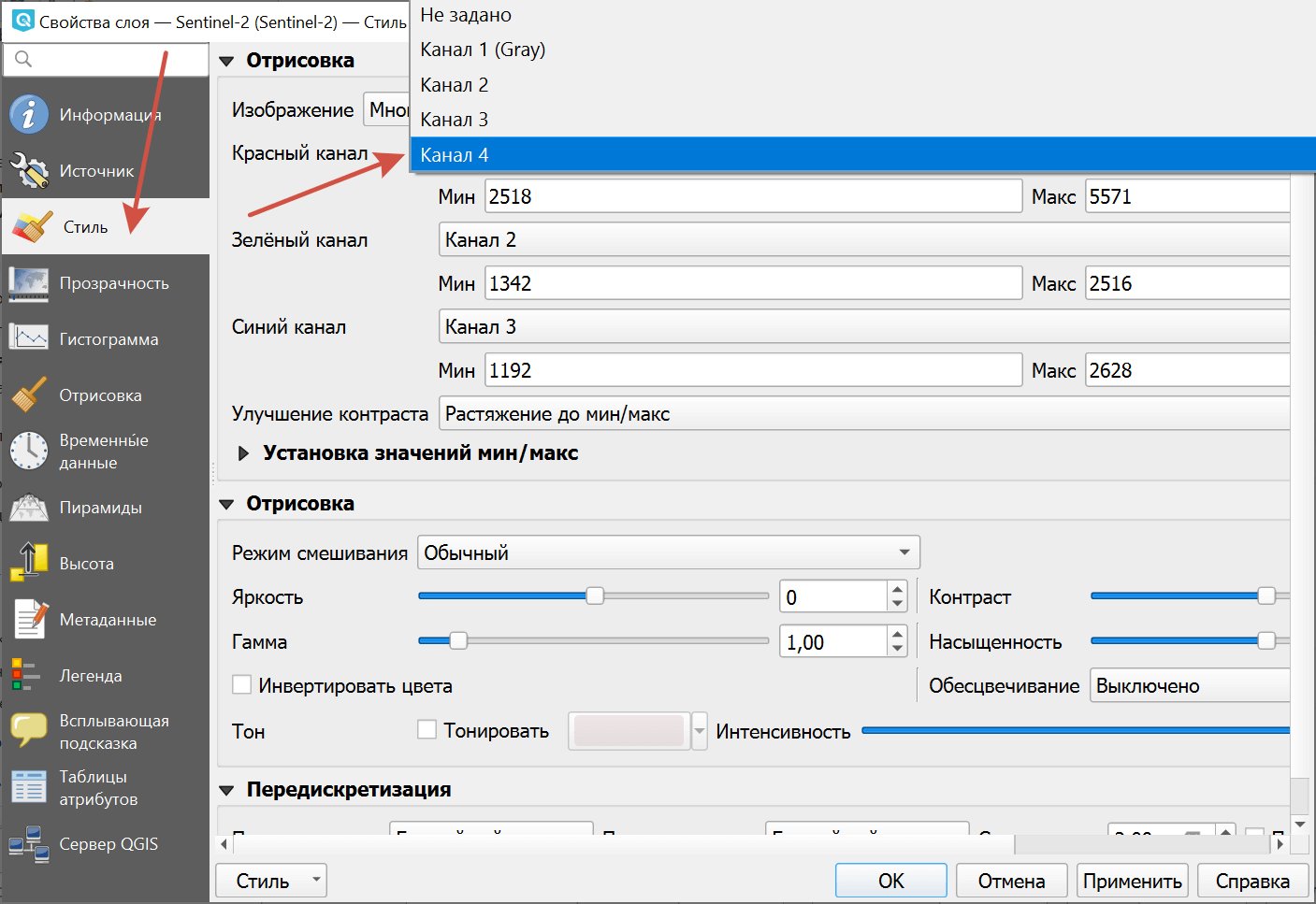The image size is (1316, 904).
Task: Enable the Инвертировать цвета checkbox
Action: [242, 685]
